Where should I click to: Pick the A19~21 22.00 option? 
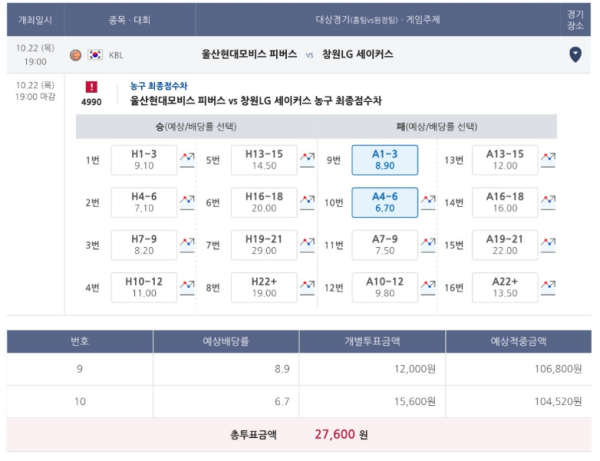505,245
